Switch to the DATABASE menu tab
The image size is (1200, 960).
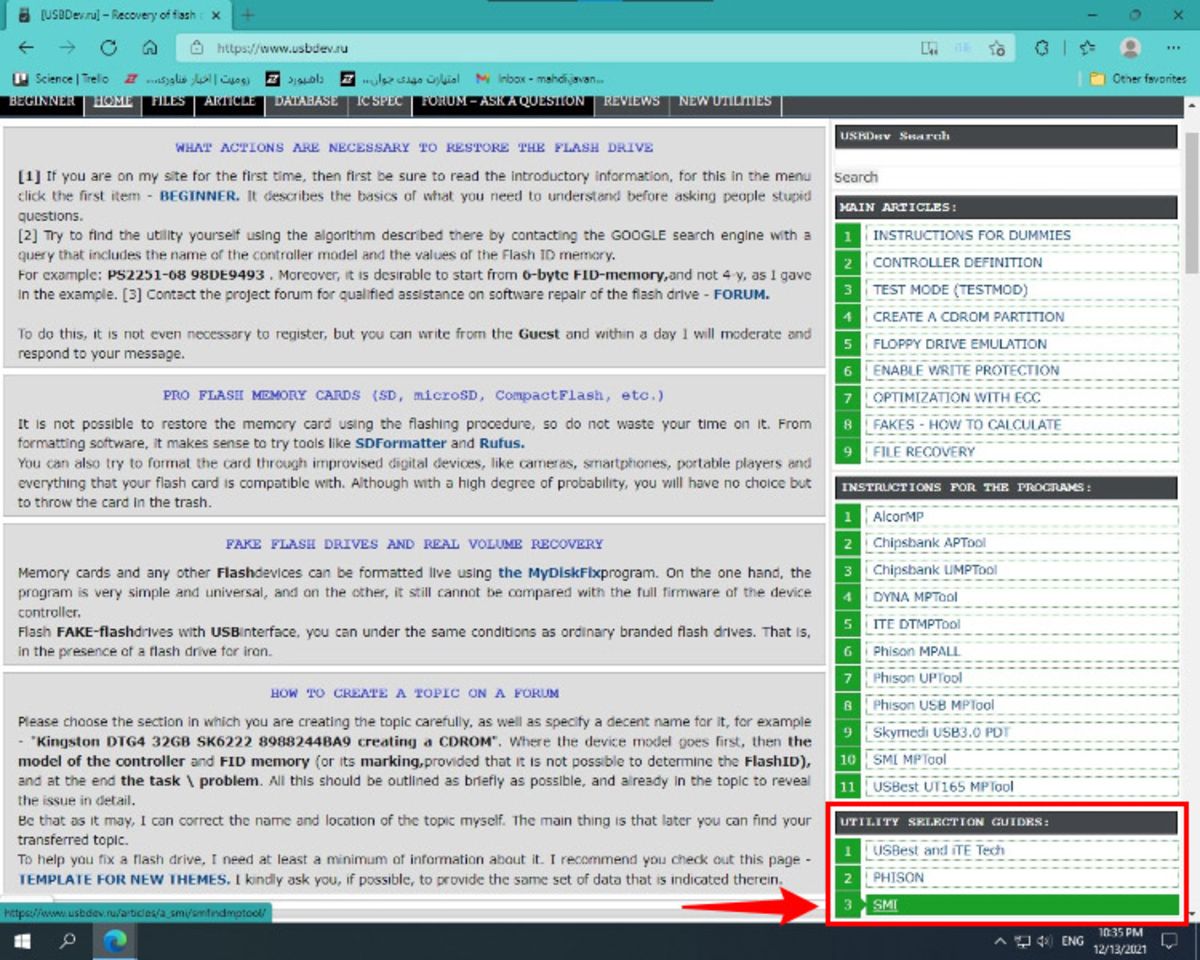click(x=305, y=100)
